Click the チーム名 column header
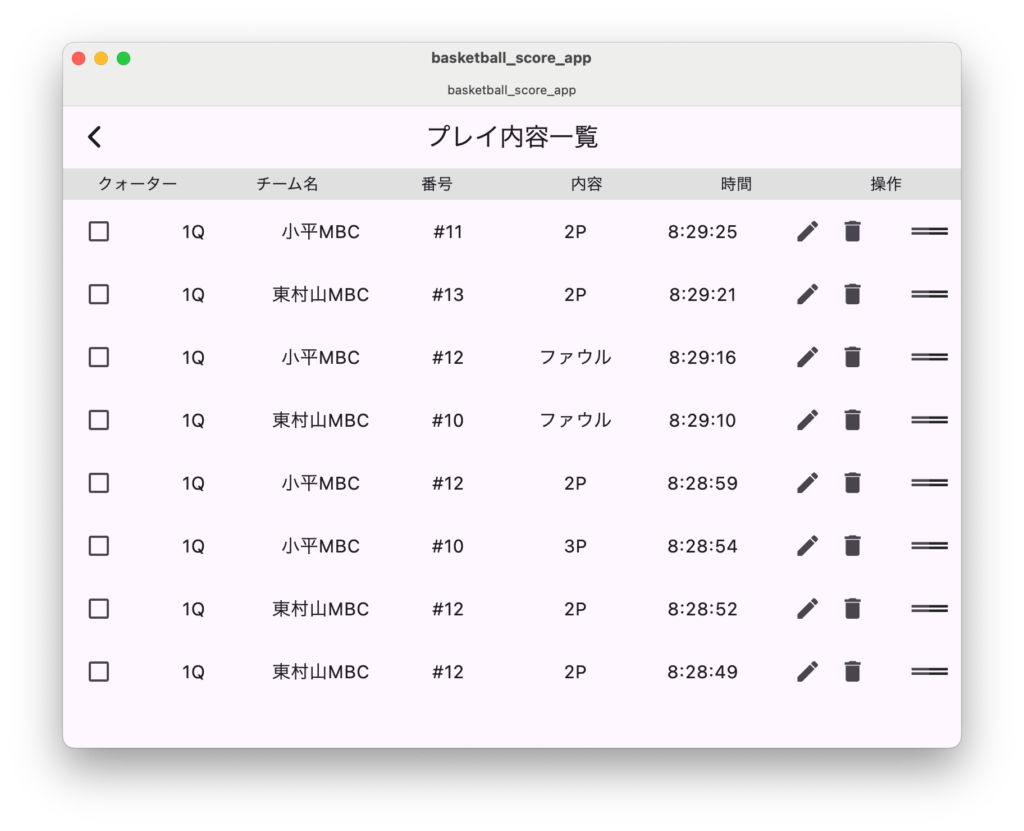The width and height of the screenshot is (1024, 831). [287, 184]
